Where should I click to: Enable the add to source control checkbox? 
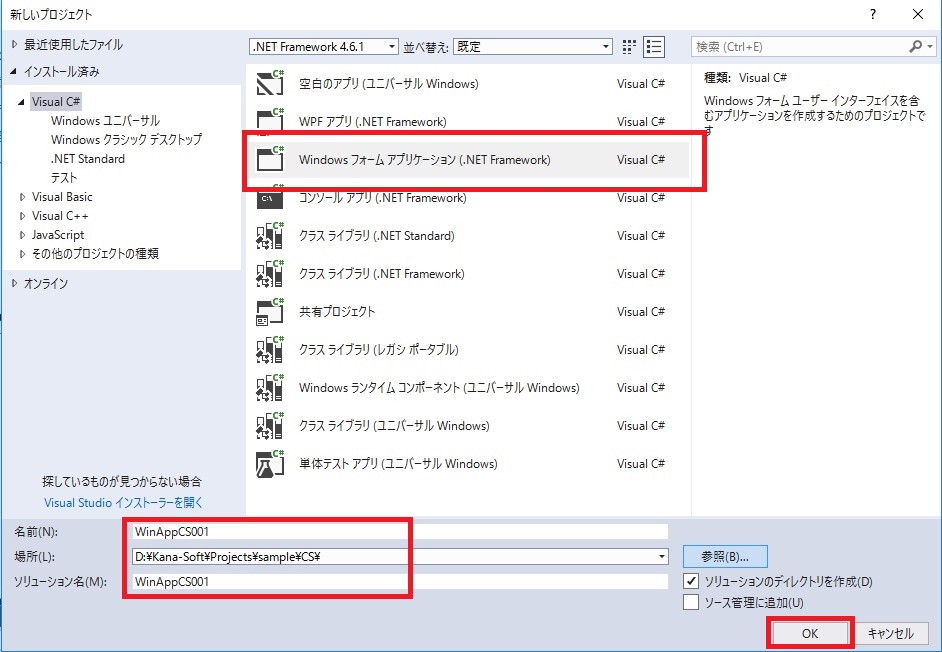pos(691,602)
